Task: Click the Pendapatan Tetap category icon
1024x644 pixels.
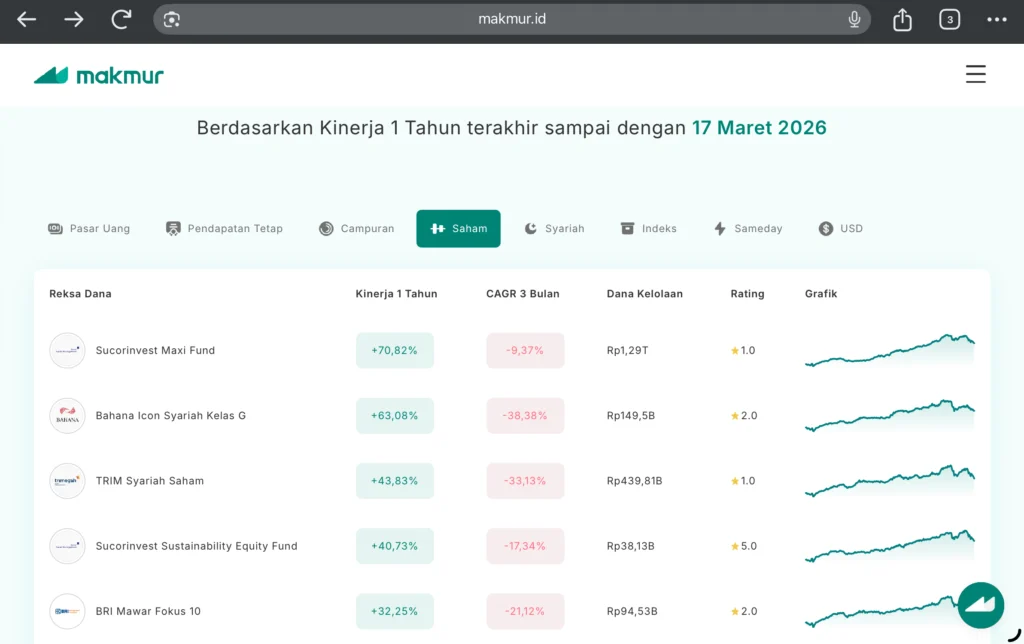Action: [x=173, y=228]
